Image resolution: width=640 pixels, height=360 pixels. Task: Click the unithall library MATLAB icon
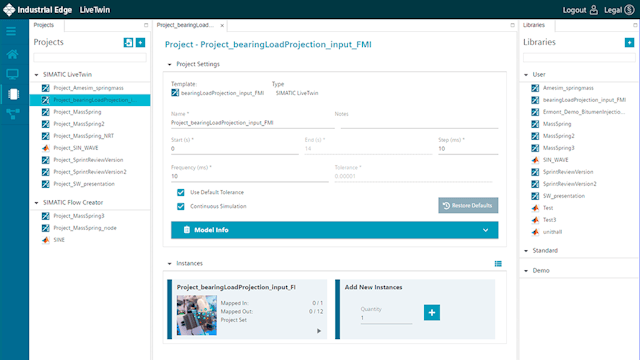535,232
